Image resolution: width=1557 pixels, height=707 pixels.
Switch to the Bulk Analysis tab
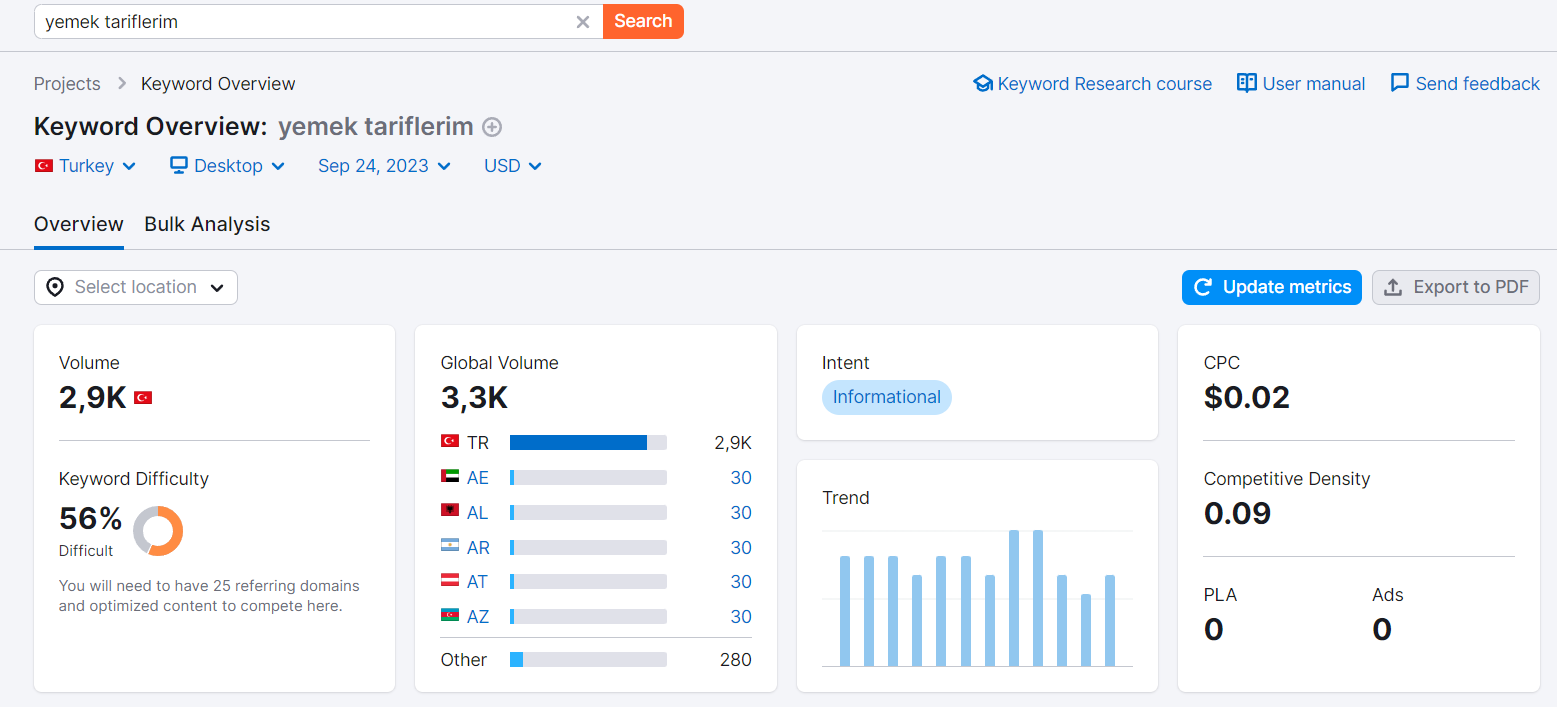207,224
